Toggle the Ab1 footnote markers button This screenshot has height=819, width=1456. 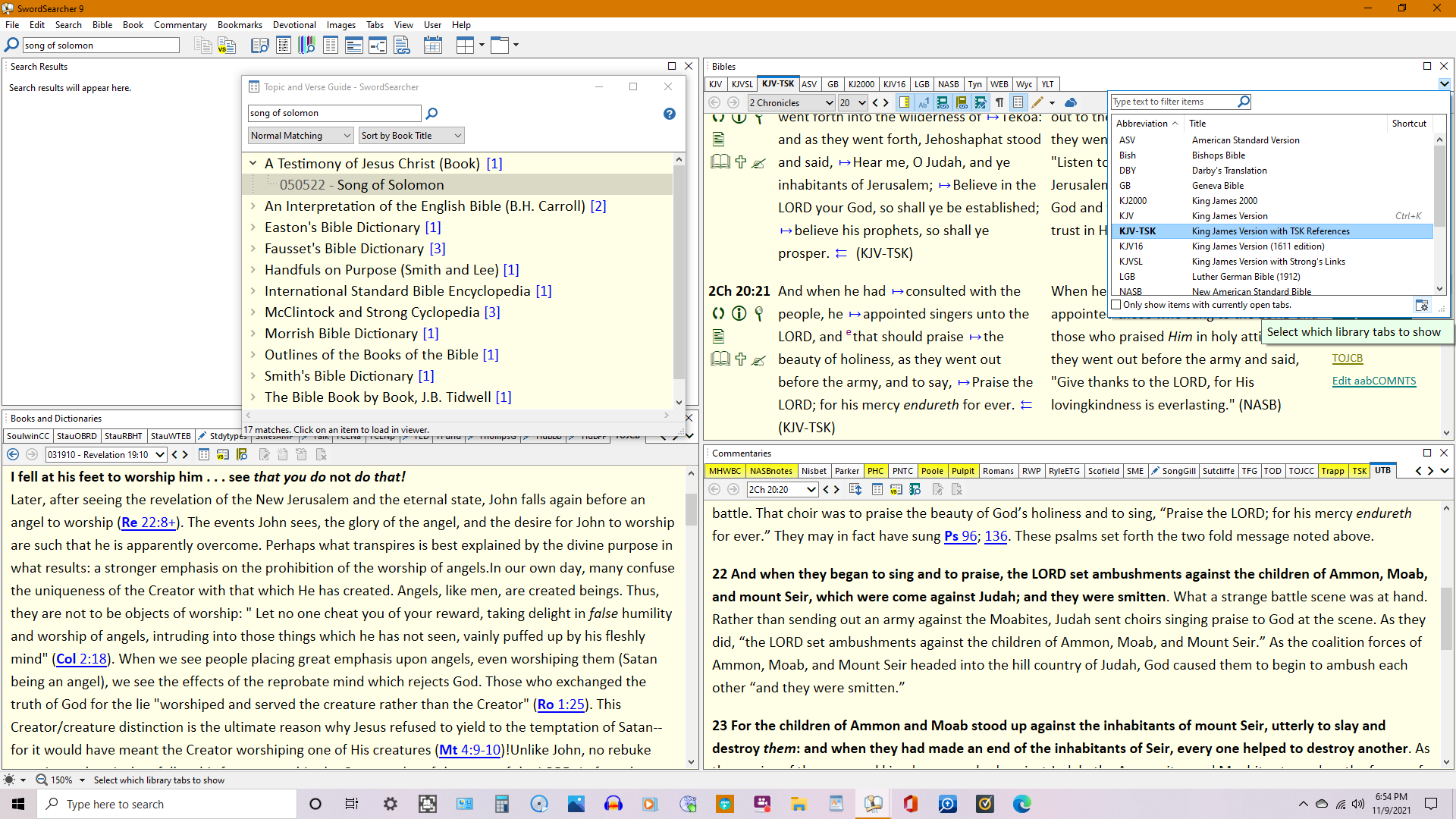pyautogui.click(x=923, y=102)
